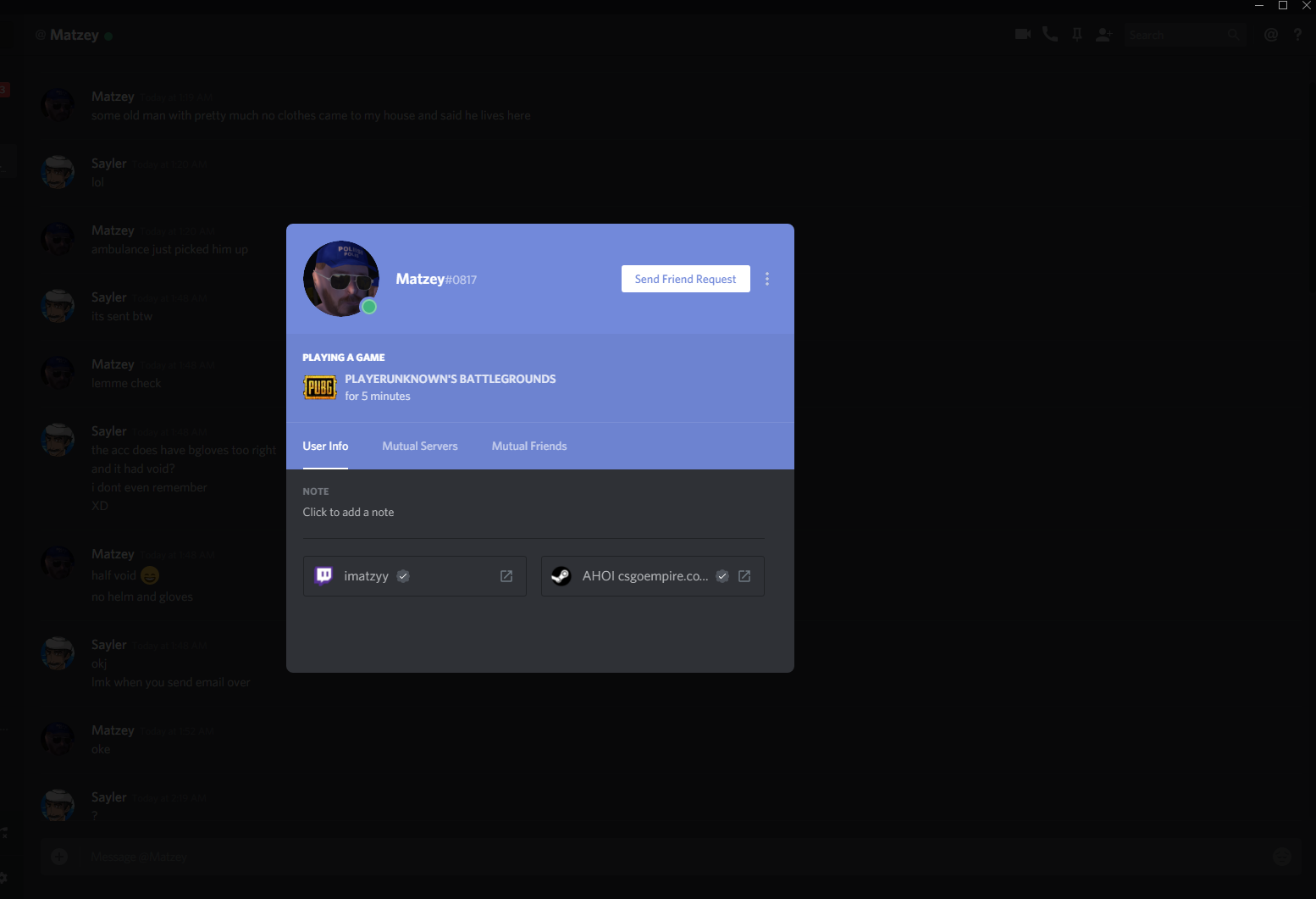Image resolution: width=1316 pixels, height=899 pixels.
Task: Open the emoji picker icon
Action: (1282, 857)
